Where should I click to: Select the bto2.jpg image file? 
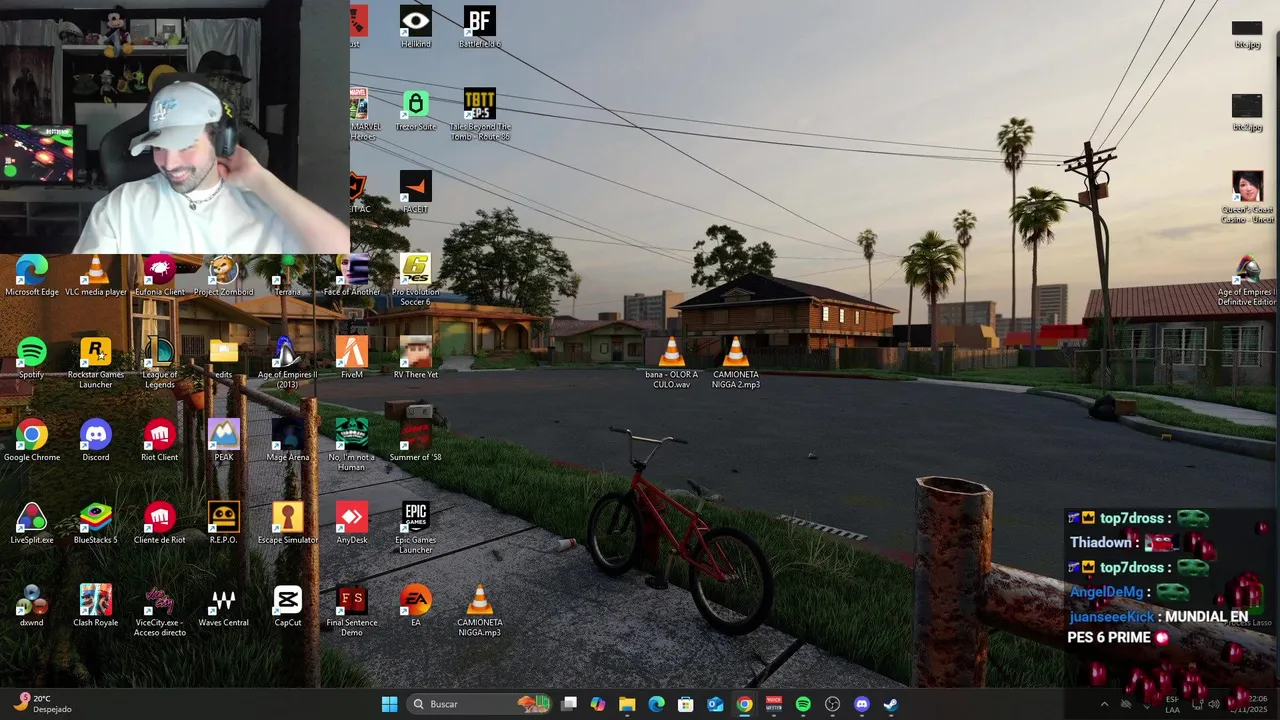click(1247, 113)
